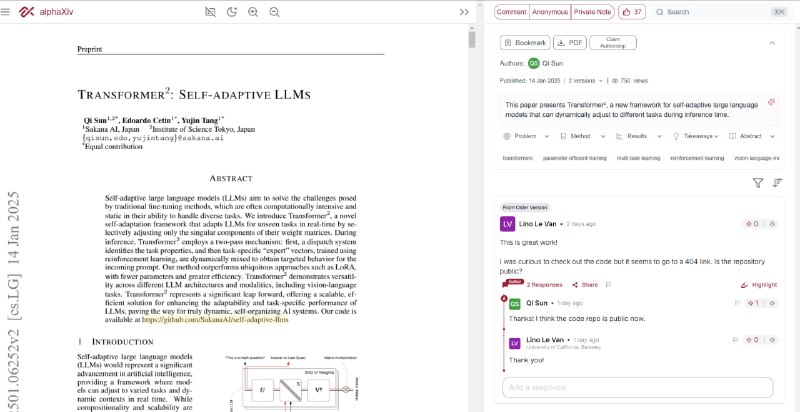
Task: Select the Anonymous tab
Action: click(x=549, y=12)
